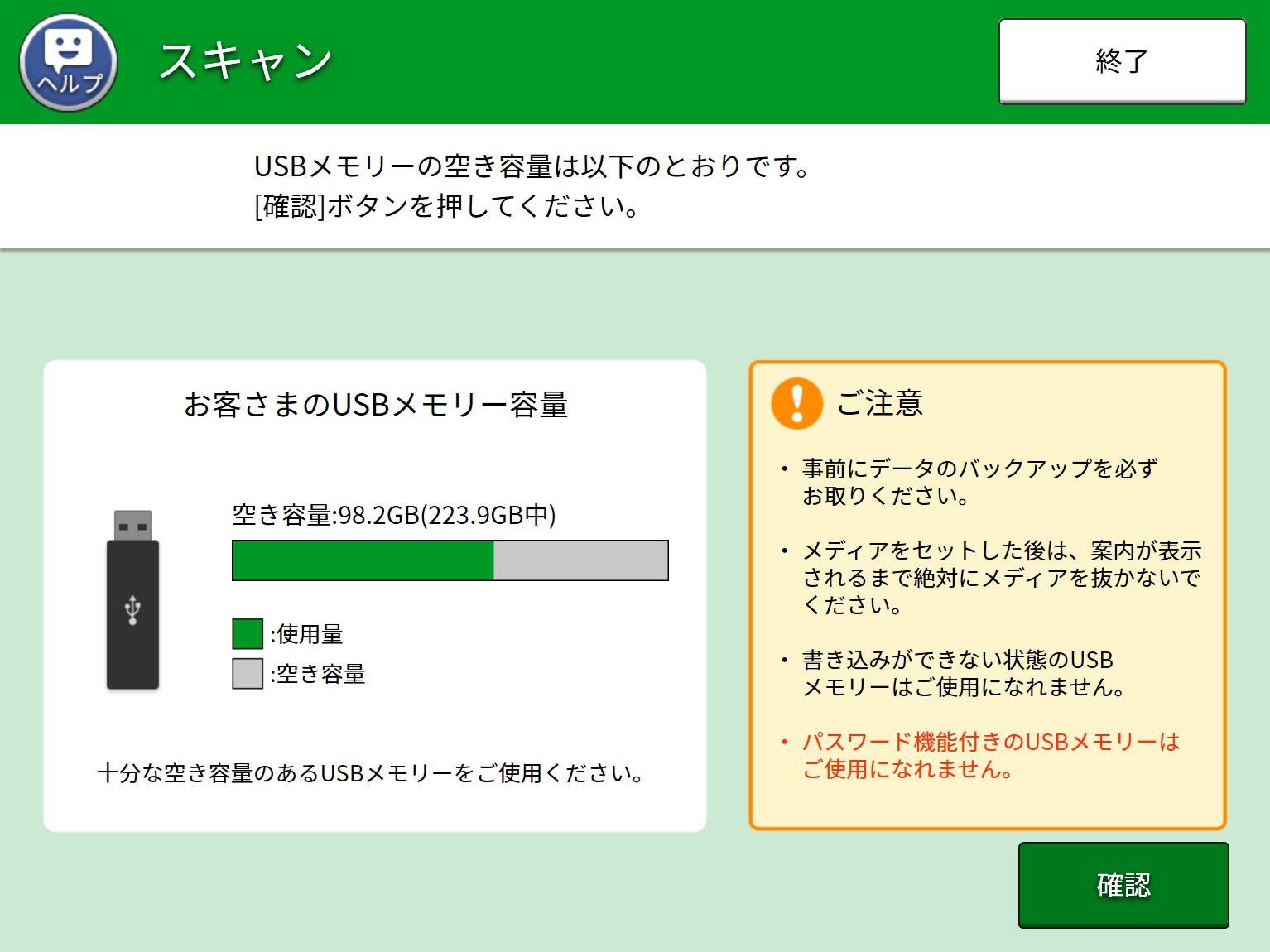Click the お客さまのUSBメモリー容量 heading
Image resolution: width=1270 pixels, height=952 pixels.
pos(376,405)
